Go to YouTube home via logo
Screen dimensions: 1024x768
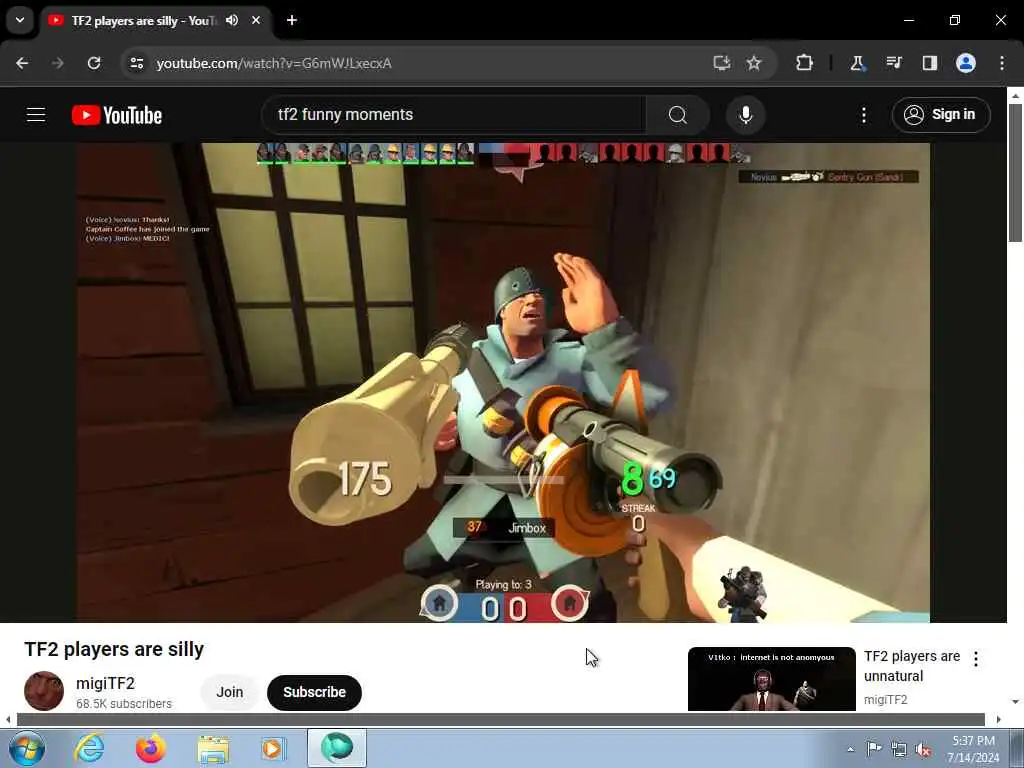pos(117,115)
